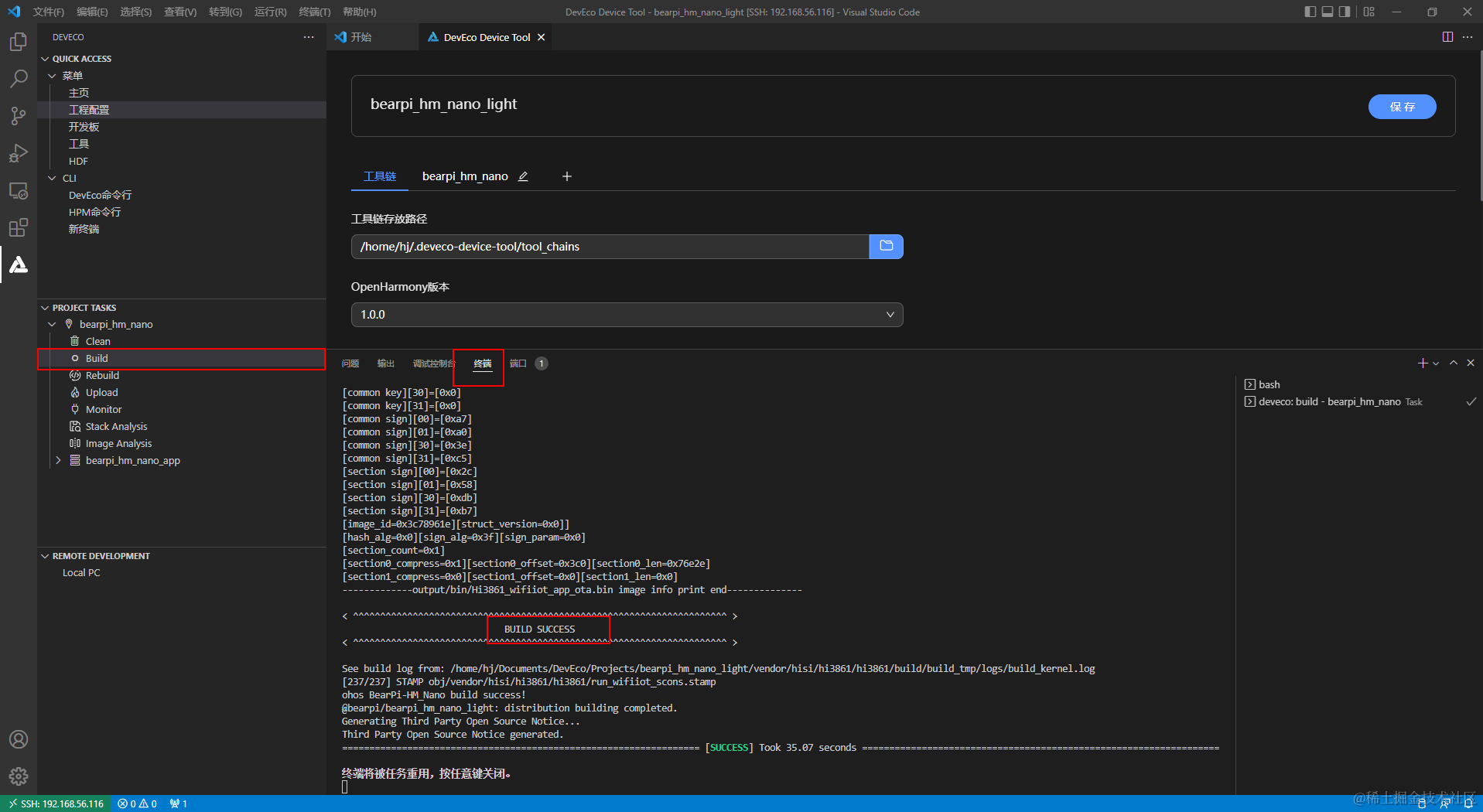Open the Monitor project task
Viewport: 1483px width, 812px height.
pos(182,410)
